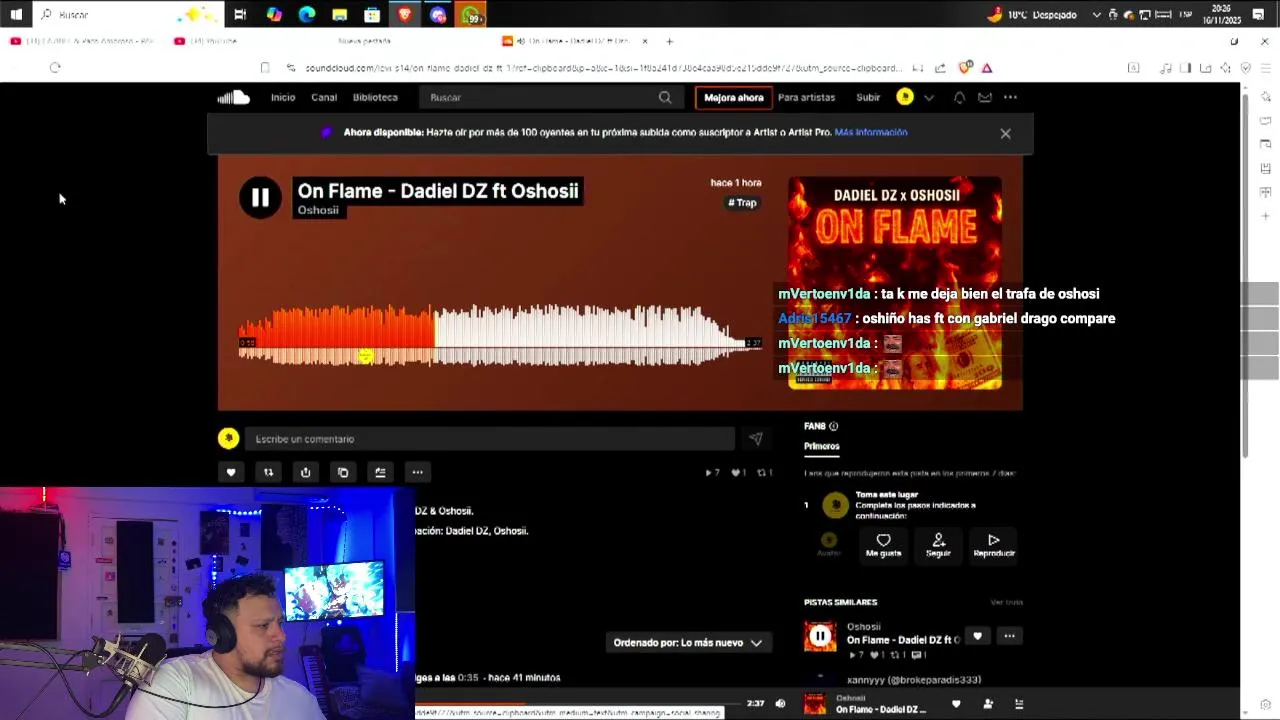Pause the On Flame track in the hero player
The image size is (1280, 720).
(x=260, y=198)
